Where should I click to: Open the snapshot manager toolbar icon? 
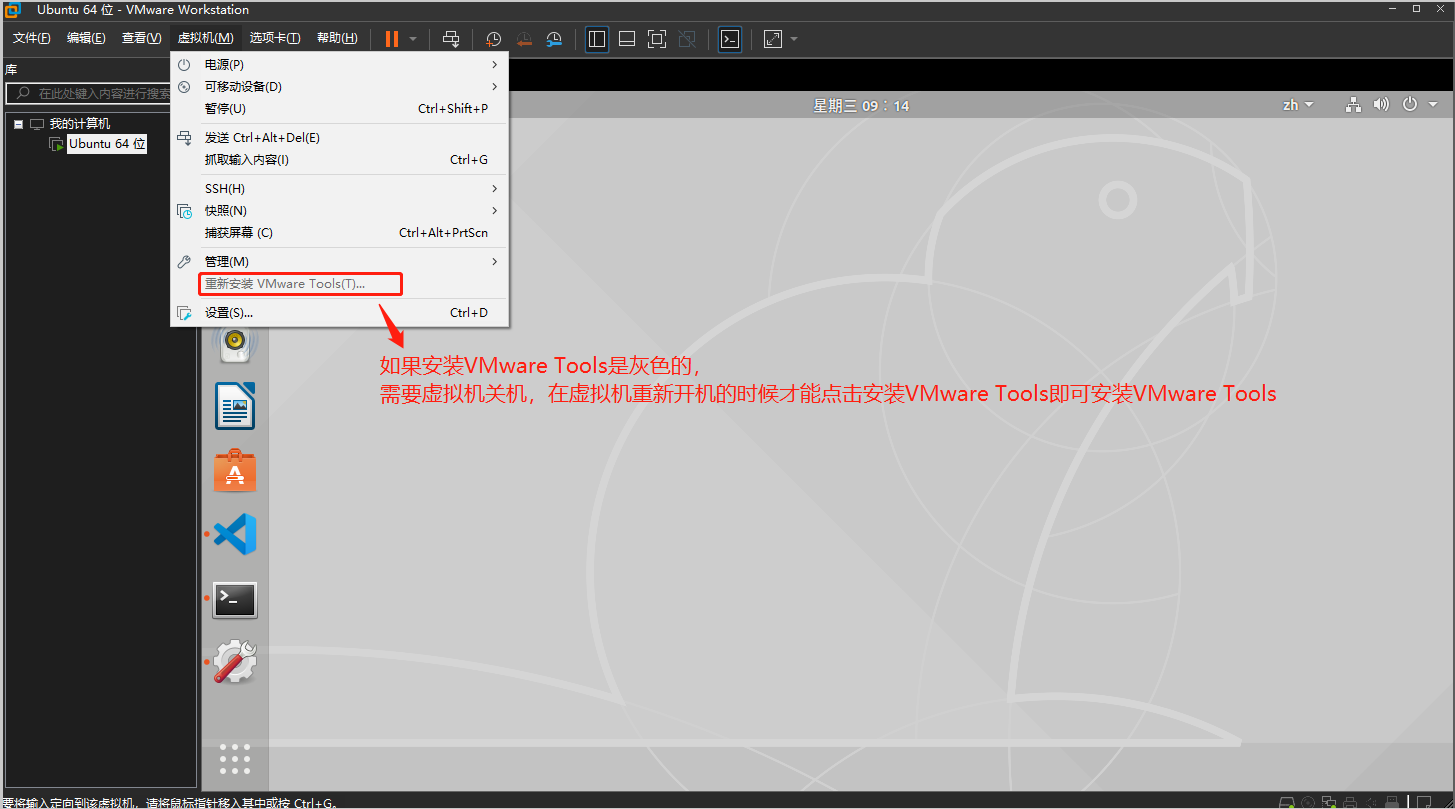click(x=554, y=39)
